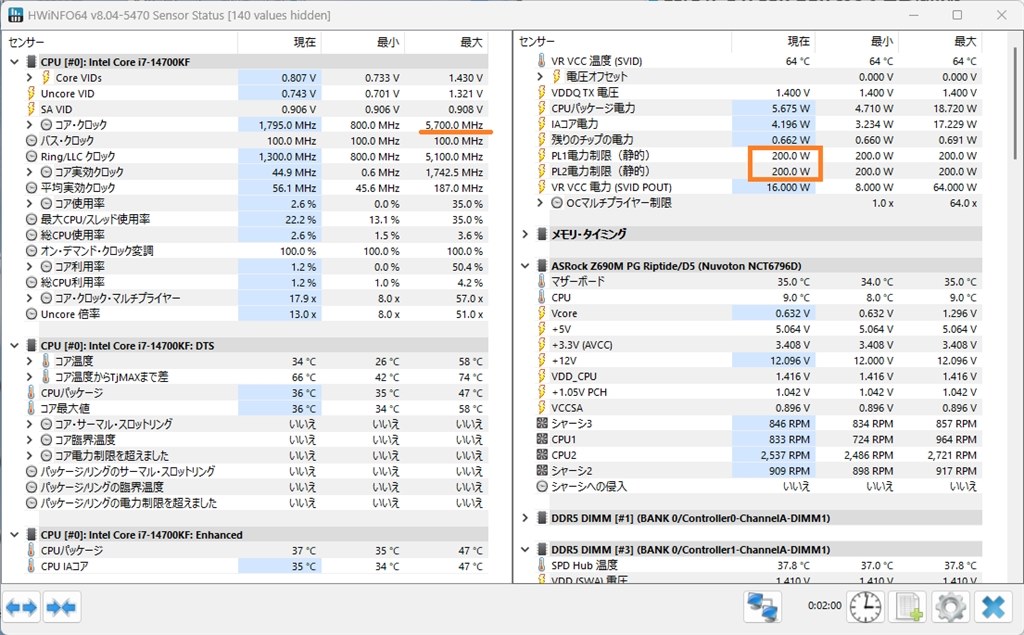
Task: Collapse the CPU [#0] Intel Core i7-14700KF group
Action: (x=14, y=62)
